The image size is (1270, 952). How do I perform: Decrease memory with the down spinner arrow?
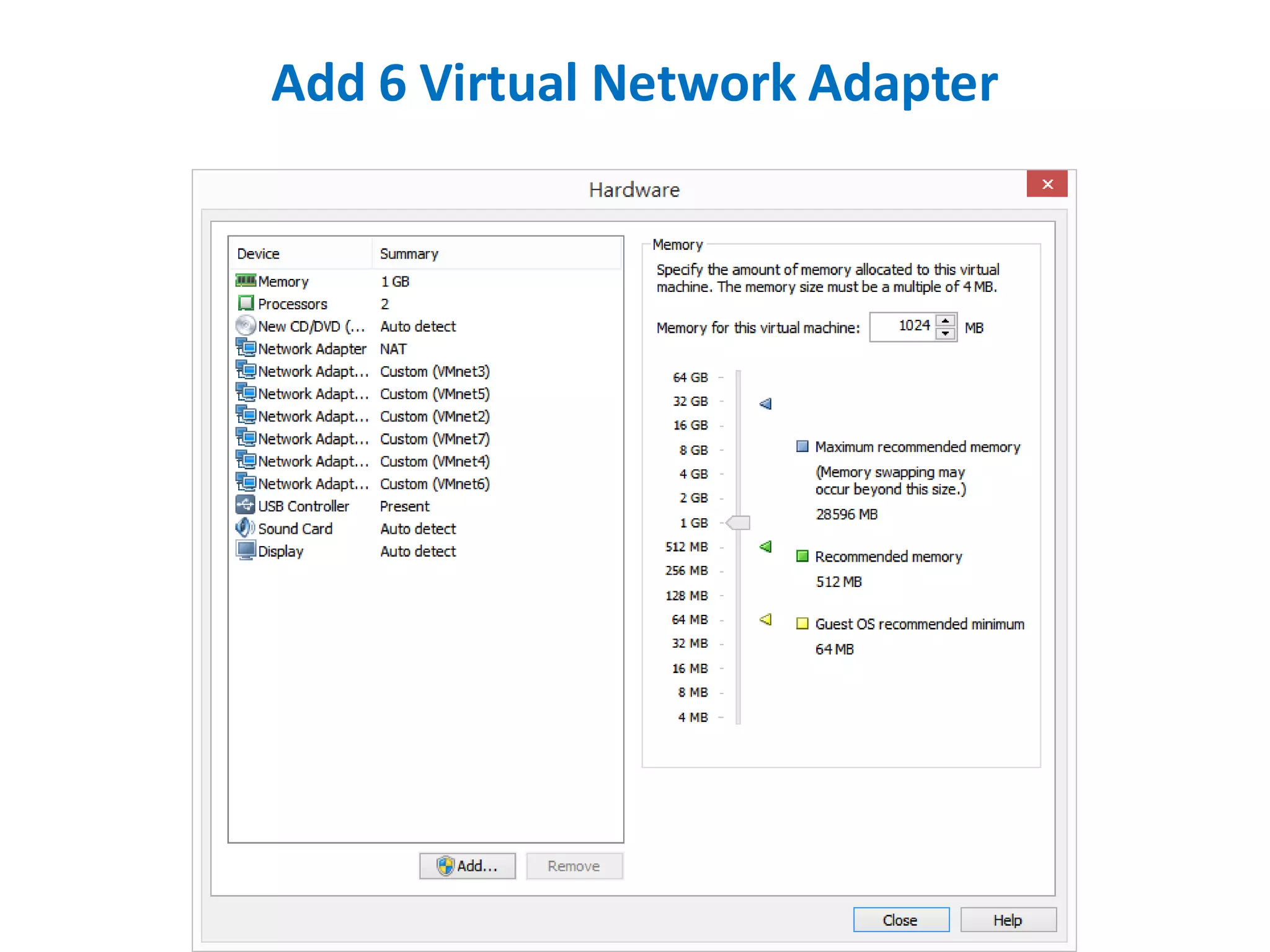[x=945, y=334]
